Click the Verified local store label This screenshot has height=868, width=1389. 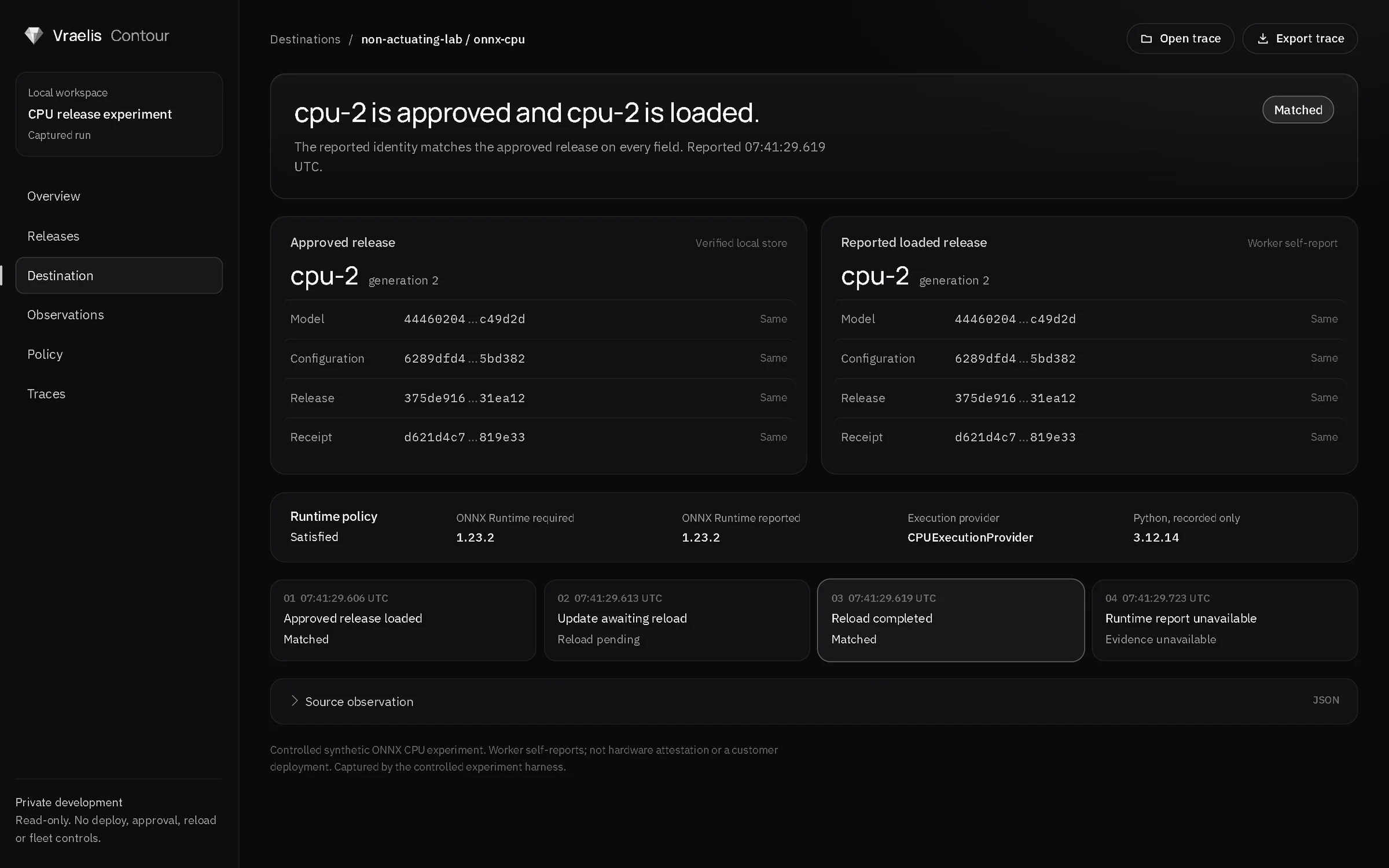point(741,243)
